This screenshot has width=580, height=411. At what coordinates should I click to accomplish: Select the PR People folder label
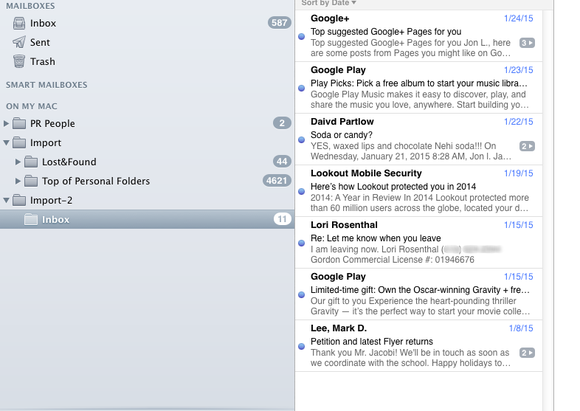click(53, 124)
